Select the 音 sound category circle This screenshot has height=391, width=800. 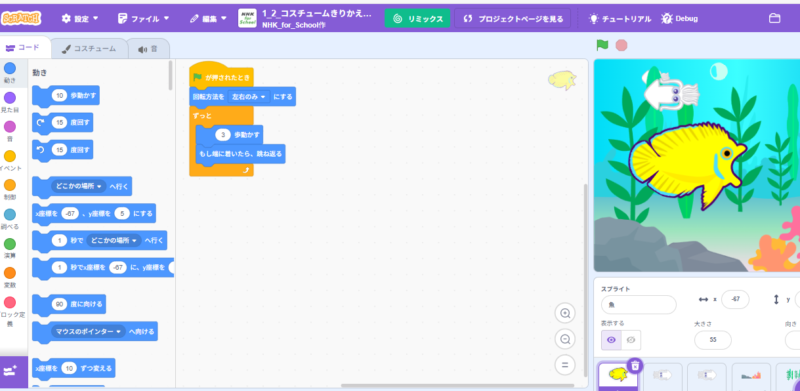click(x=10, y=126)
